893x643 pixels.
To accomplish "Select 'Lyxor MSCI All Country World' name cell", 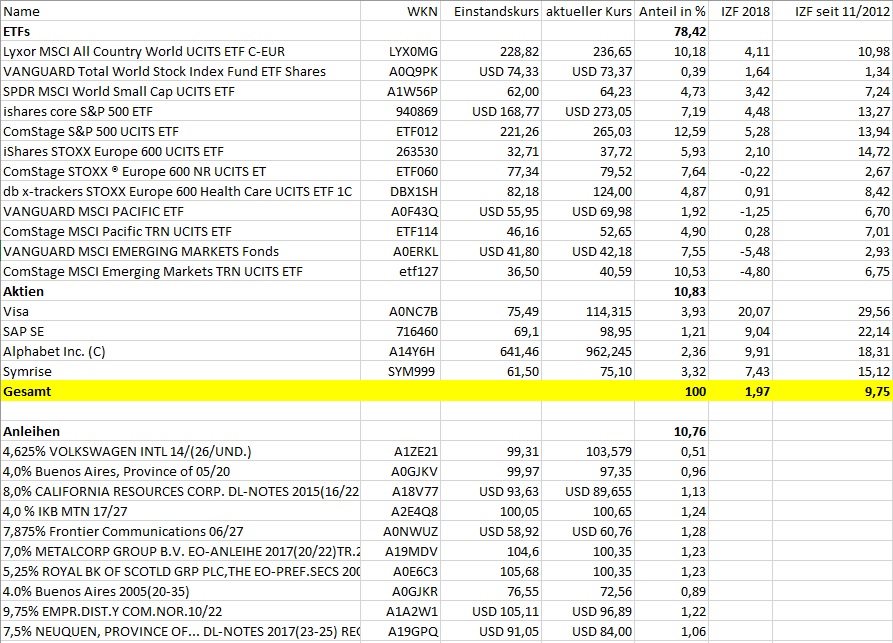I will tap(180, 51).
